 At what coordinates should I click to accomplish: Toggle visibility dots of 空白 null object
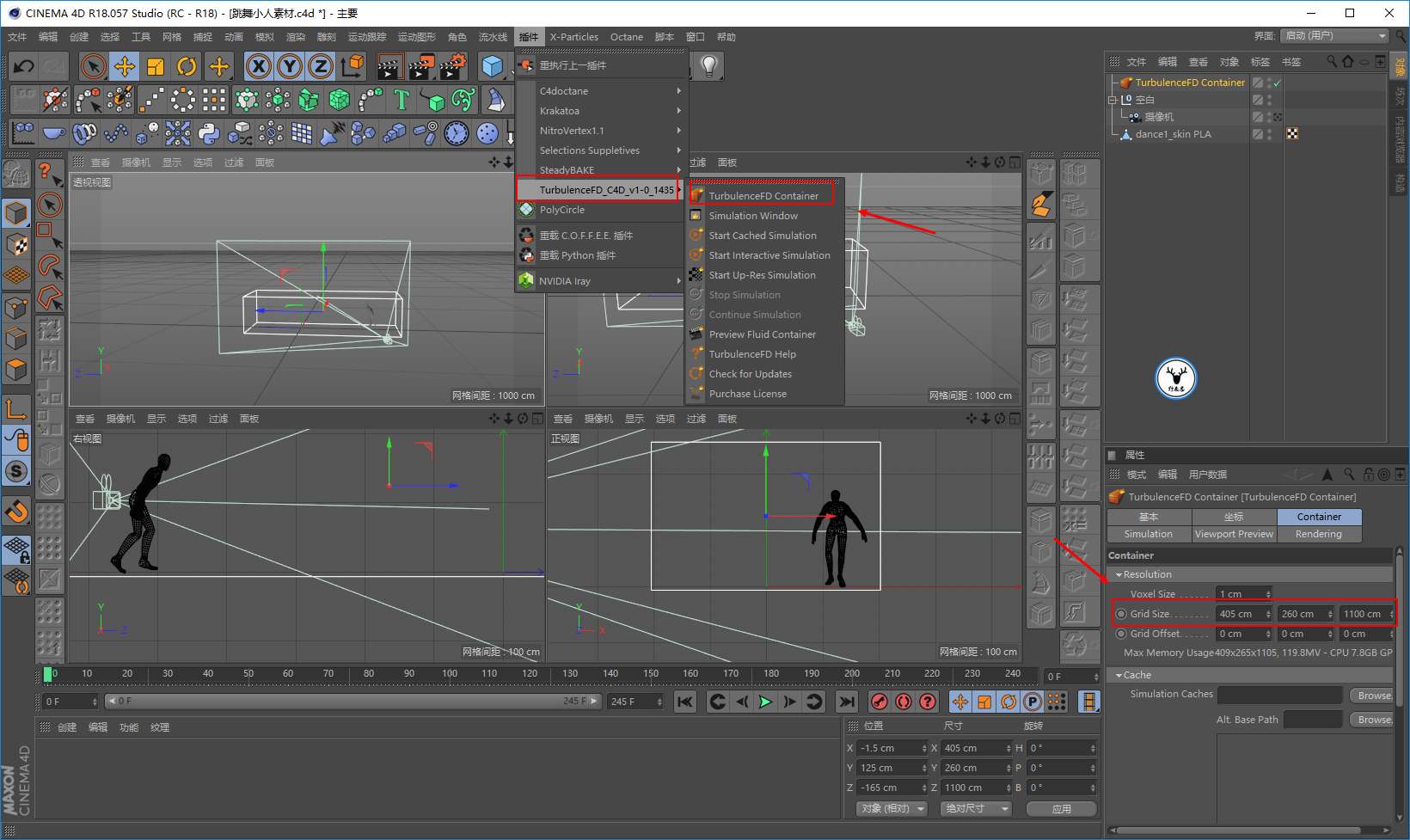pyautogui.click(x=1270, y=100)
